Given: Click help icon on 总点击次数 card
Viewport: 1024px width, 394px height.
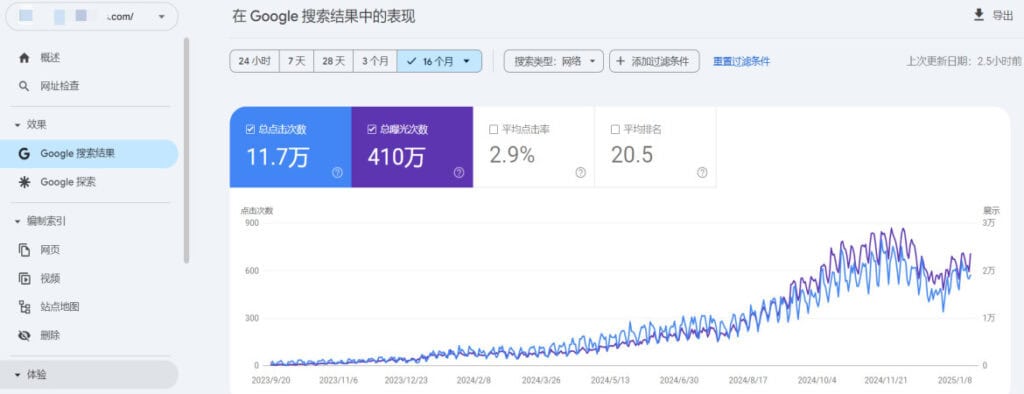Looking at the screenshot, I should pyautogui.click(x=337, y=172).
